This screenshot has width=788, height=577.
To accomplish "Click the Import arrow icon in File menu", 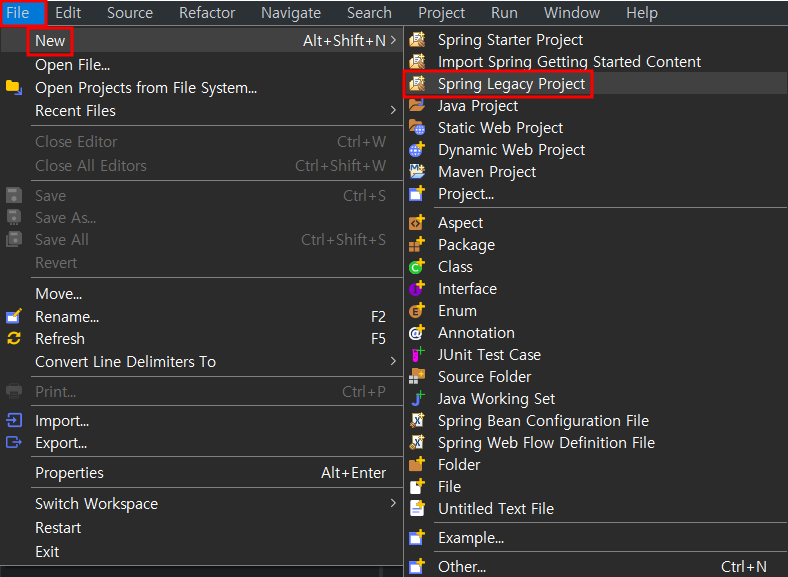I will 14,420.
